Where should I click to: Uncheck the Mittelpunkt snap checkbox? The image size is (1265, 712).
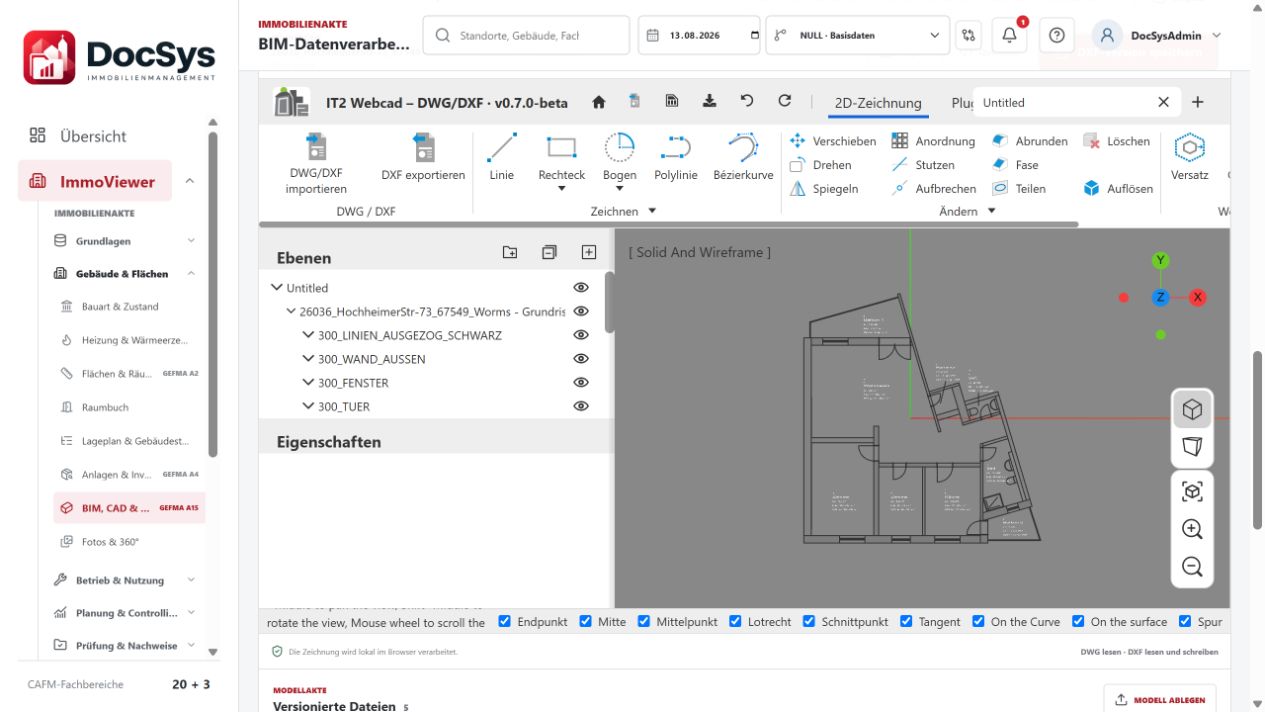pos(644,621)
